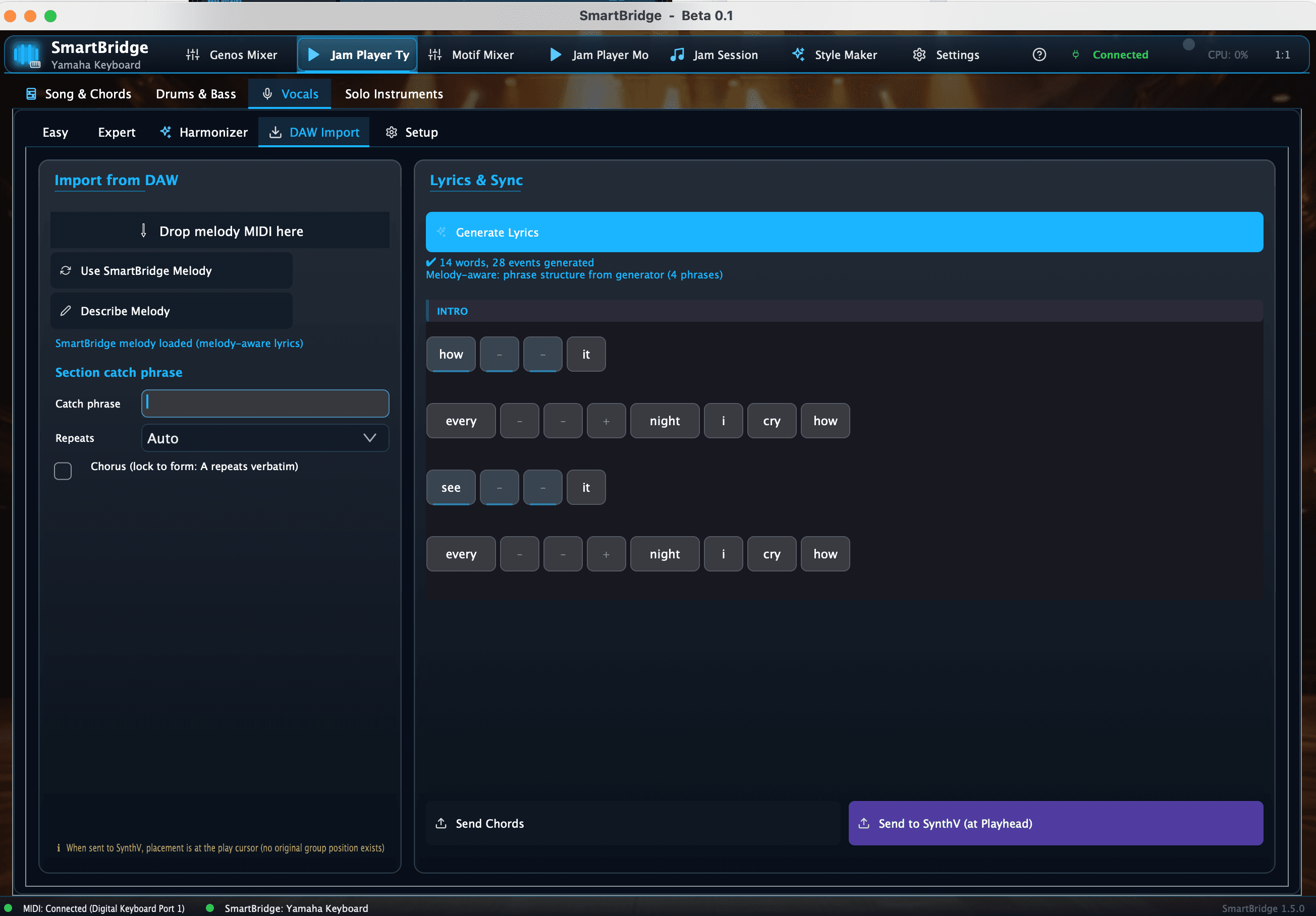
Task: Click the Settings gear icon in top bar
Action: pyautogui.click(x=919, y=55)
